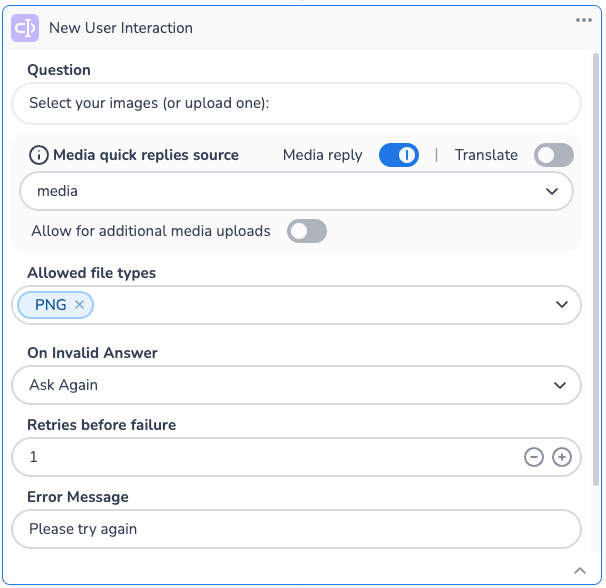Click the Translate label
This screenshot has height=588, width=606.
coord(486,155)
